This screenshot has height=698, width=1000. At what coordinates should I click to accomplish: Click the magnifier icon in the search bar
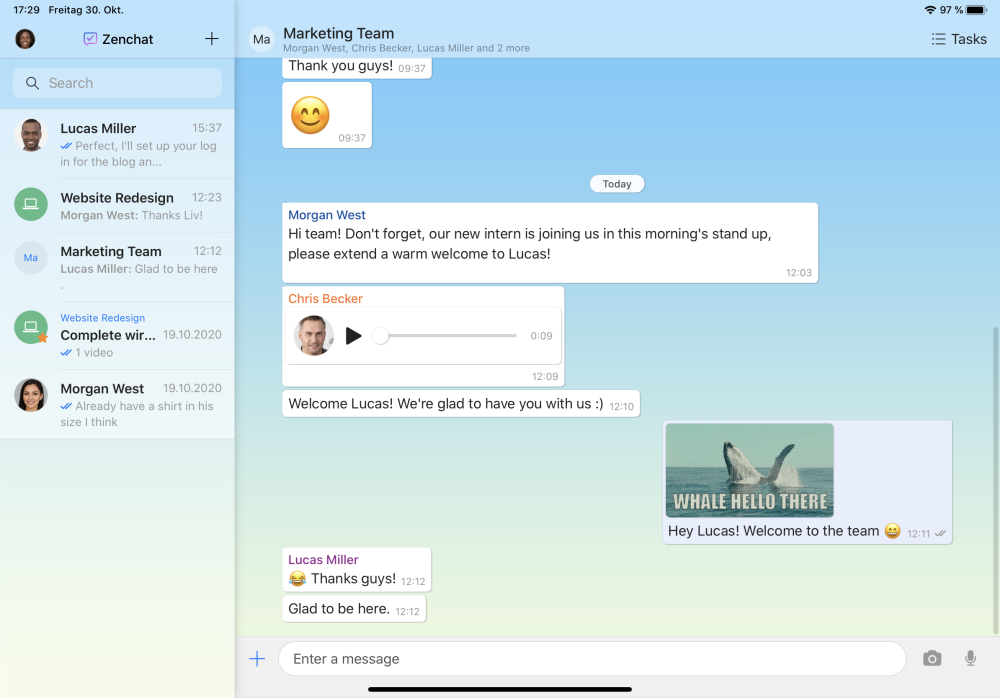click(32, 83)
